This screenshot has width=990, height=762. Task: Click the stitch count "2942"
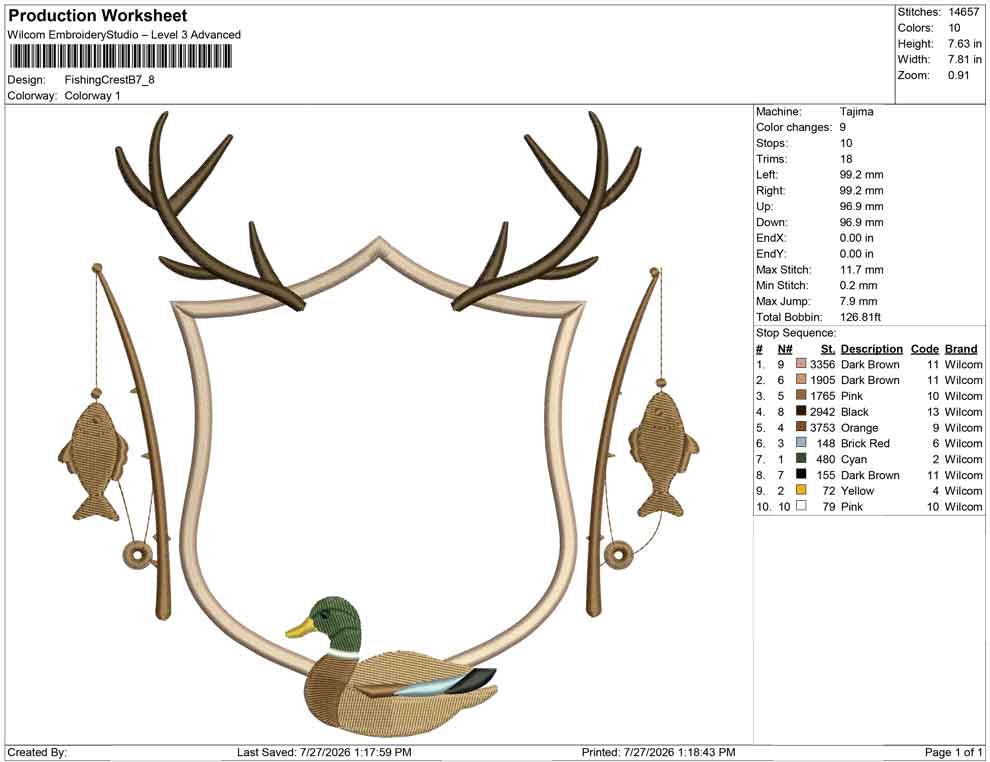pos(823,412)
